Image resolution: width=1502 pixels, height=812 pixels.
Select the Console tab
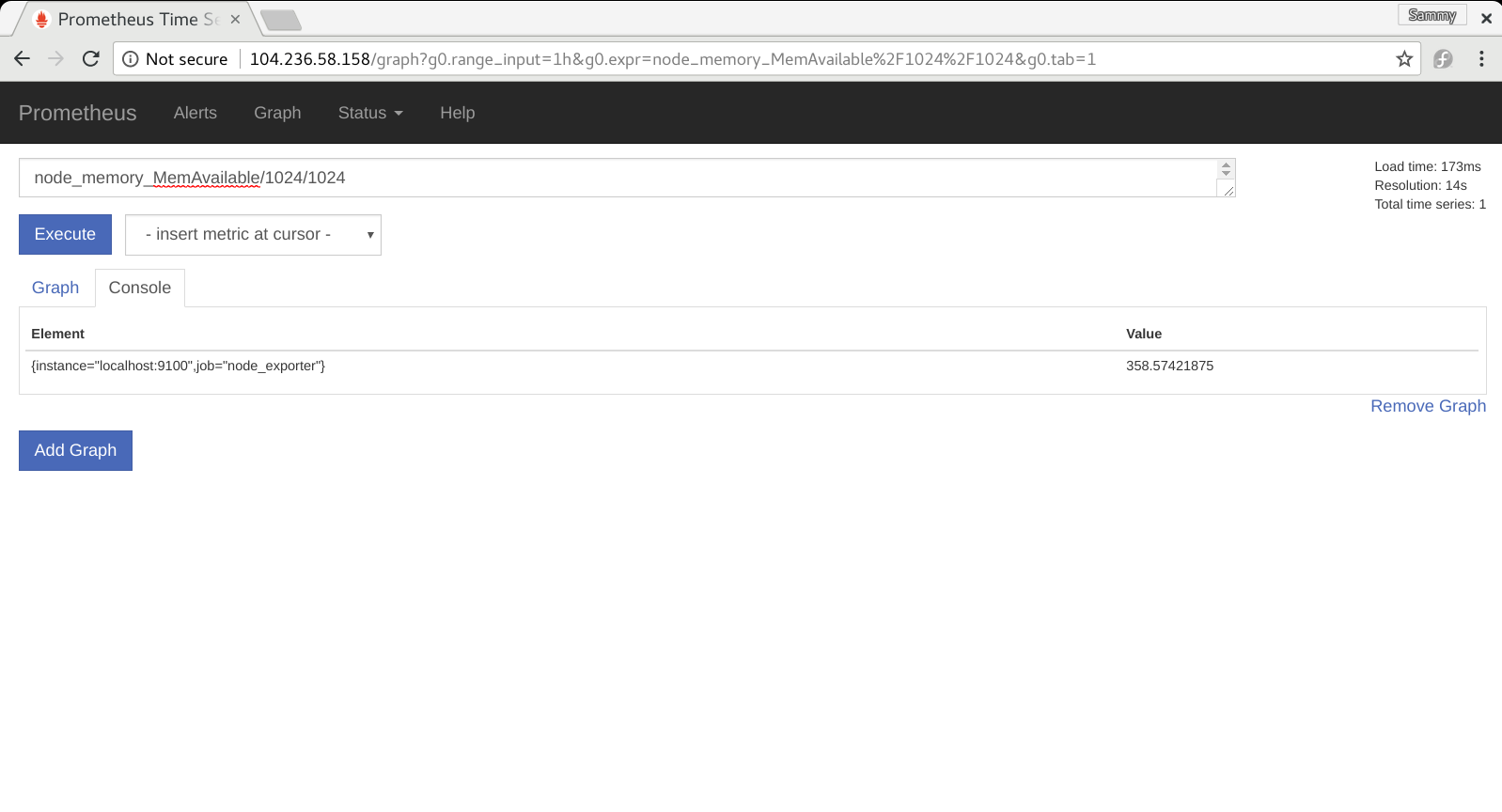pyautogui.click(x=140, y=288)
